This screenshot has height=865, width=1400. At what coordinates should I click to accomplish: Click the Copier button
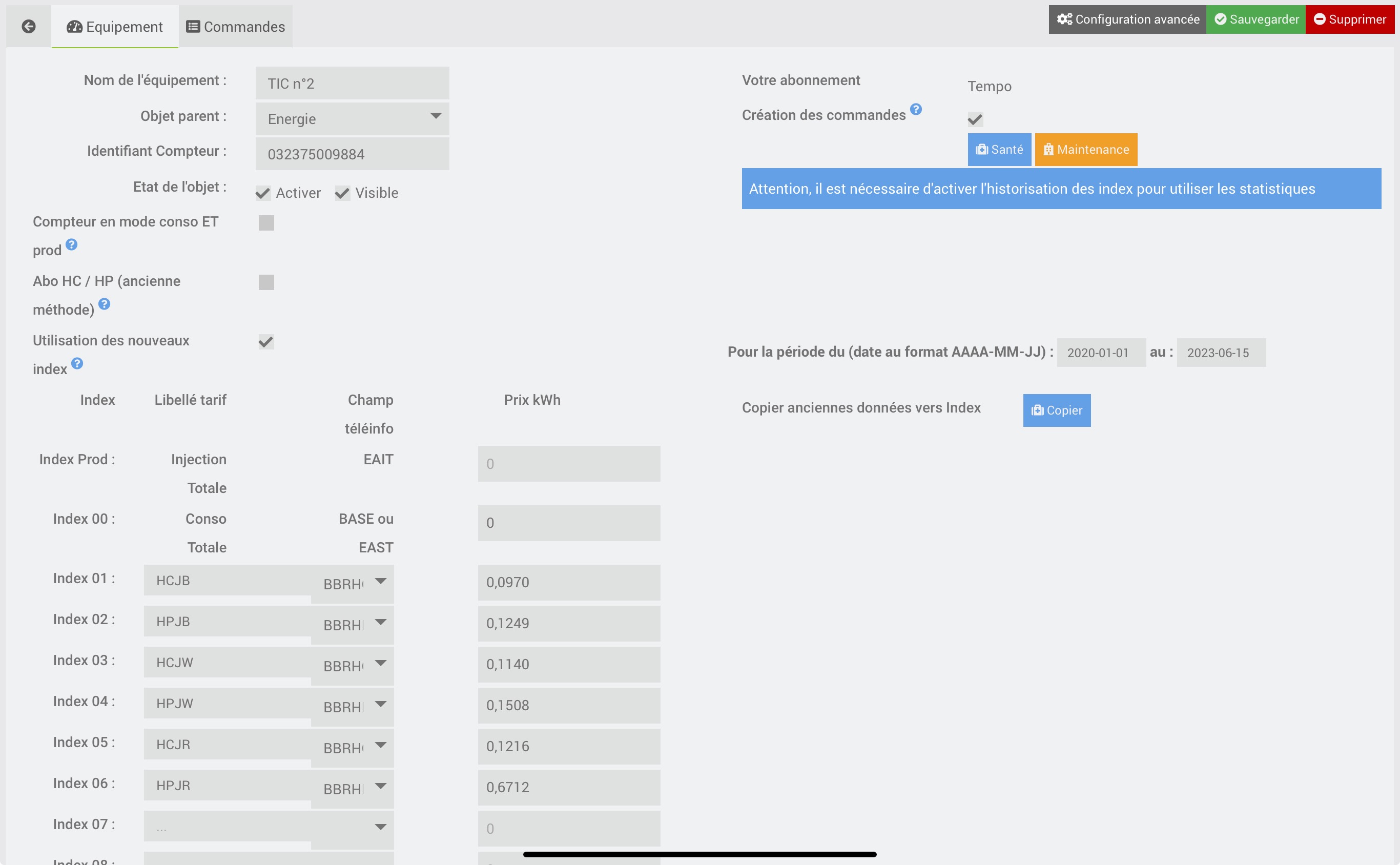[1056, 410]
